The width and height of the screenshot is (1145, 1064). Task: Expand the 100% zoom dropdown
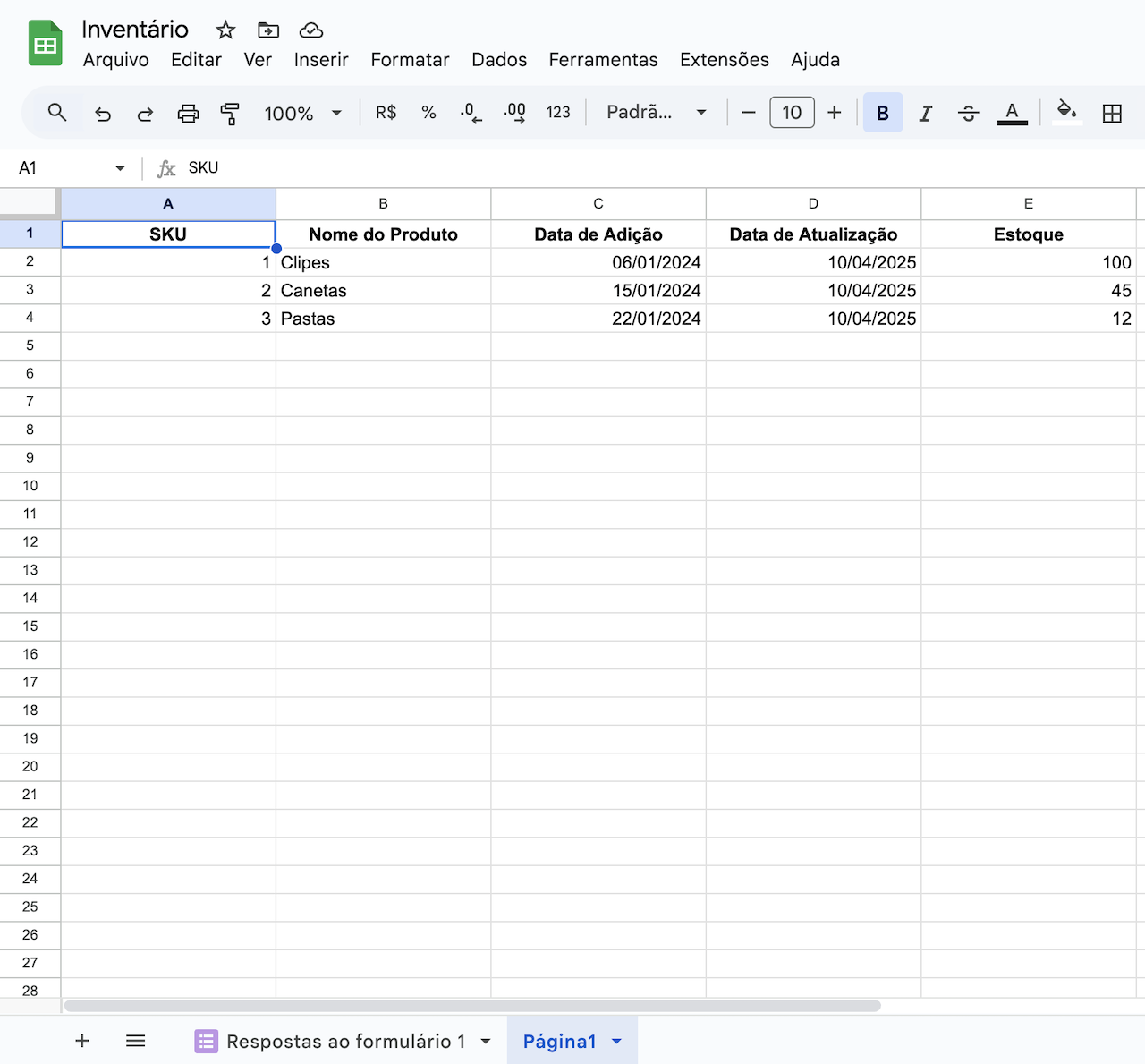click(x=303, y=114)
